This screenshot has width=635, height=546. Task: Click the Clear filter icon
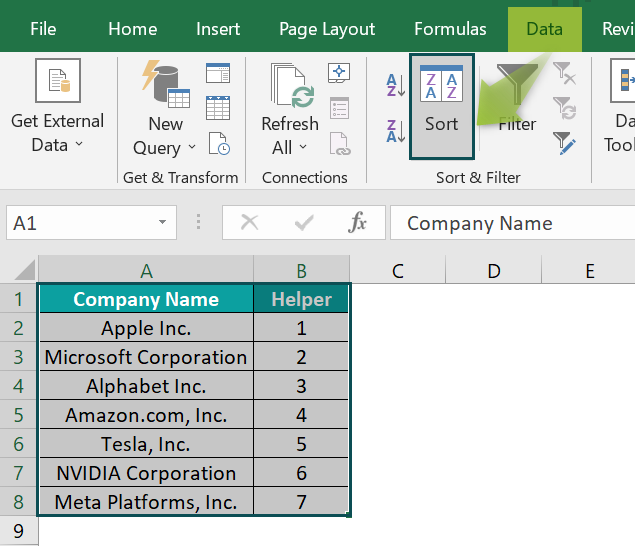coord(565,73)
